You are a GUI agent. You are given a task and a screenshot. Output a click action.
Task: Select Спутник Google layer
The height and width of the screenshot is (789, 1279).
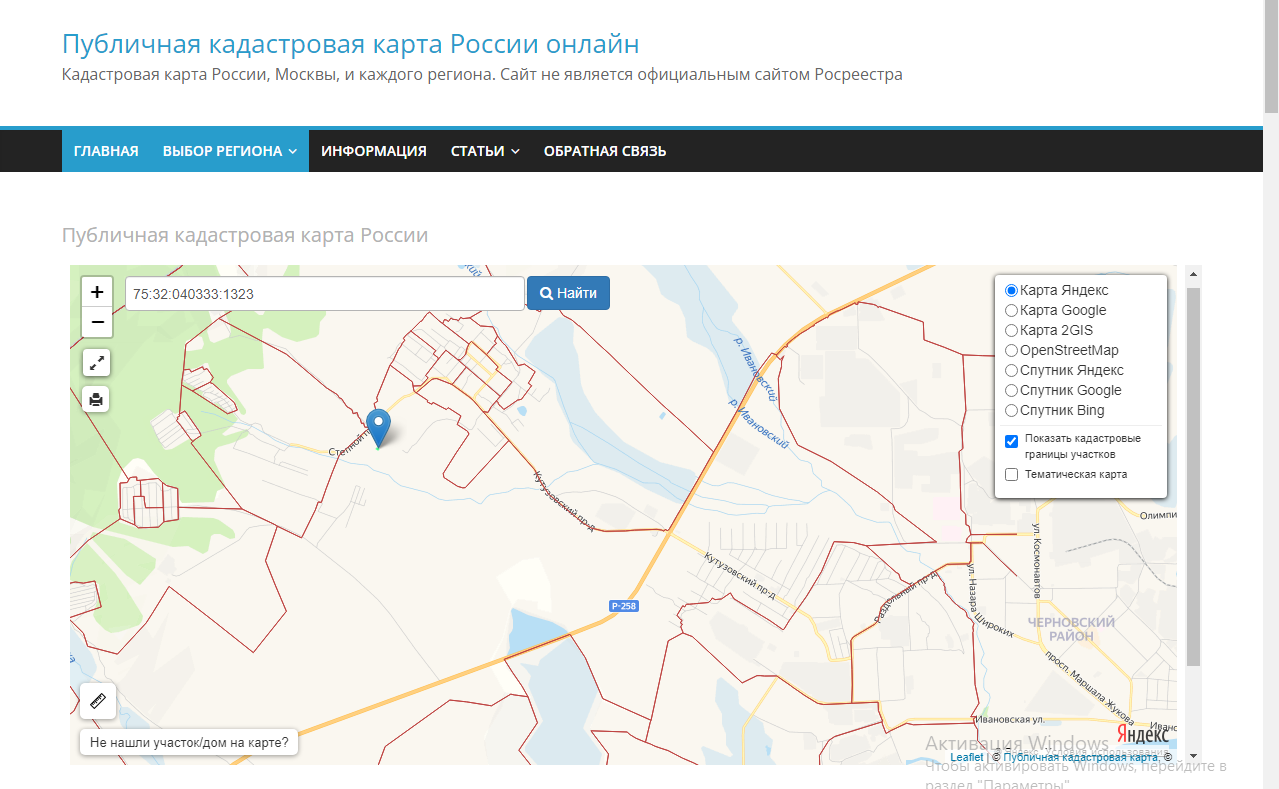pos(1011,390)
